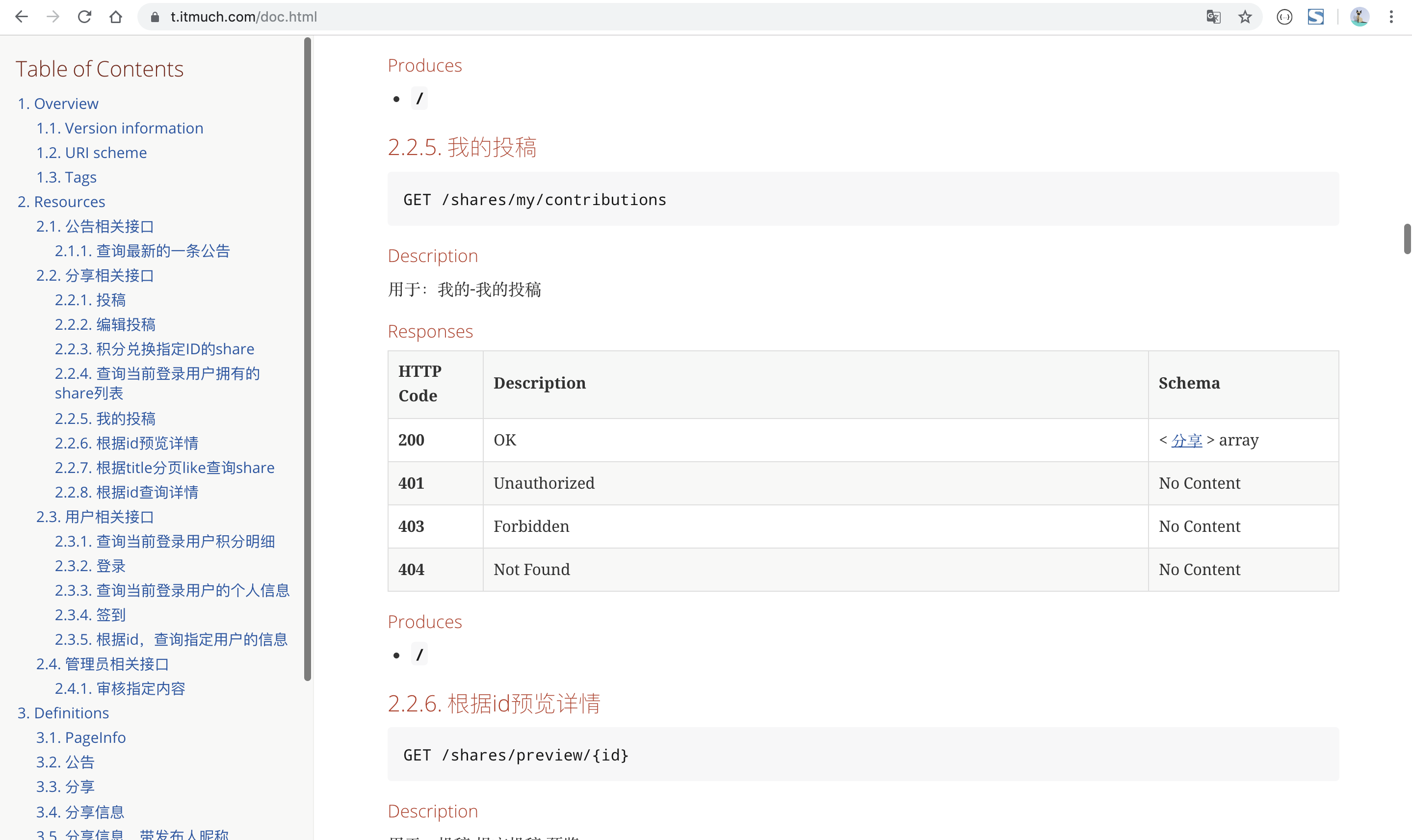
Task: Reload the page with refresh icon
Action: 84,17
